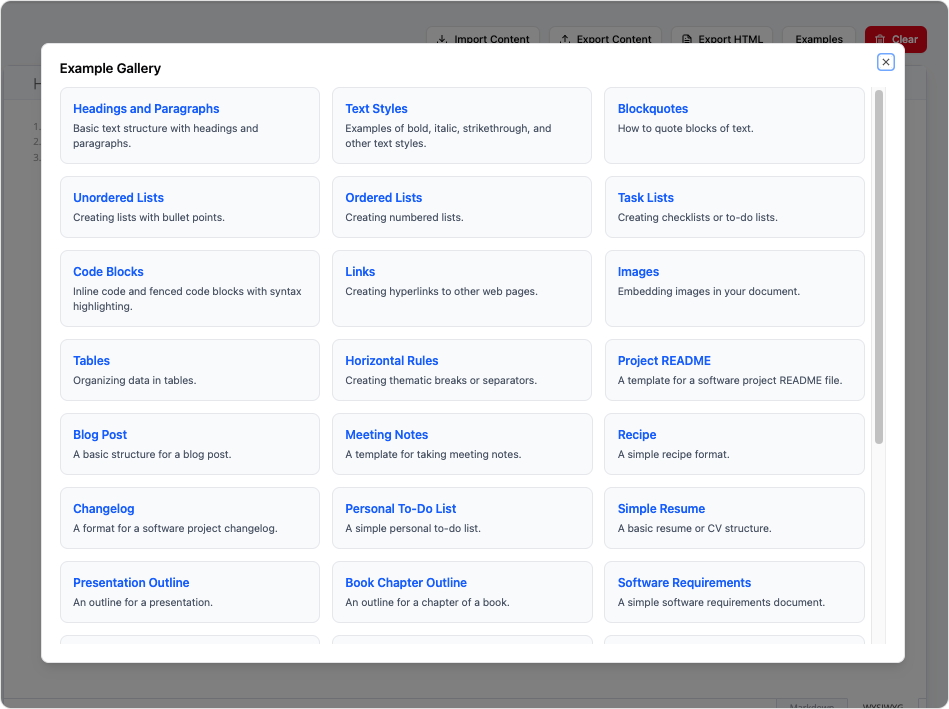Open the Links example card

tap(461, 288)
